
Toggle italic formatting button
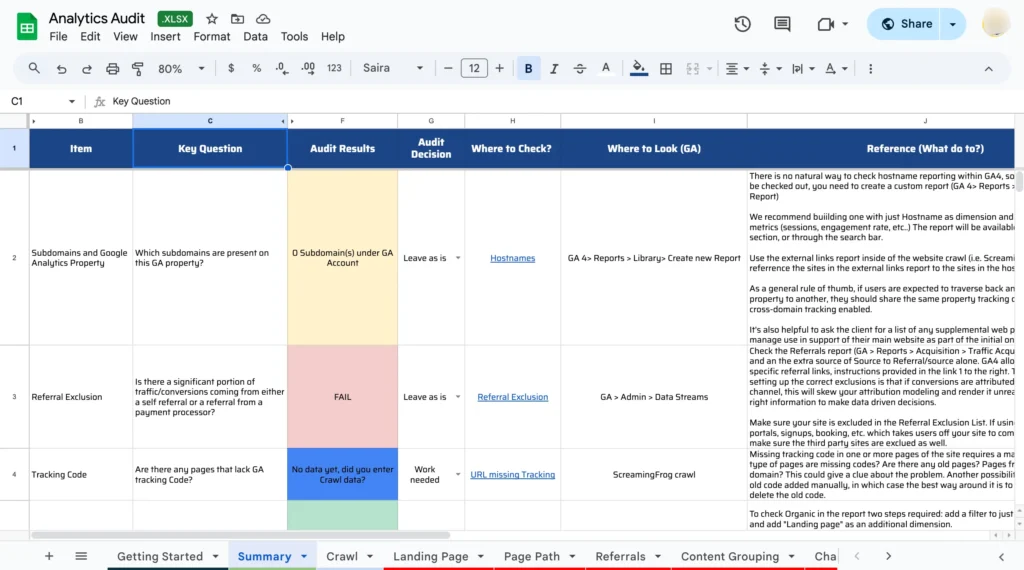click(x=554, y=69)
